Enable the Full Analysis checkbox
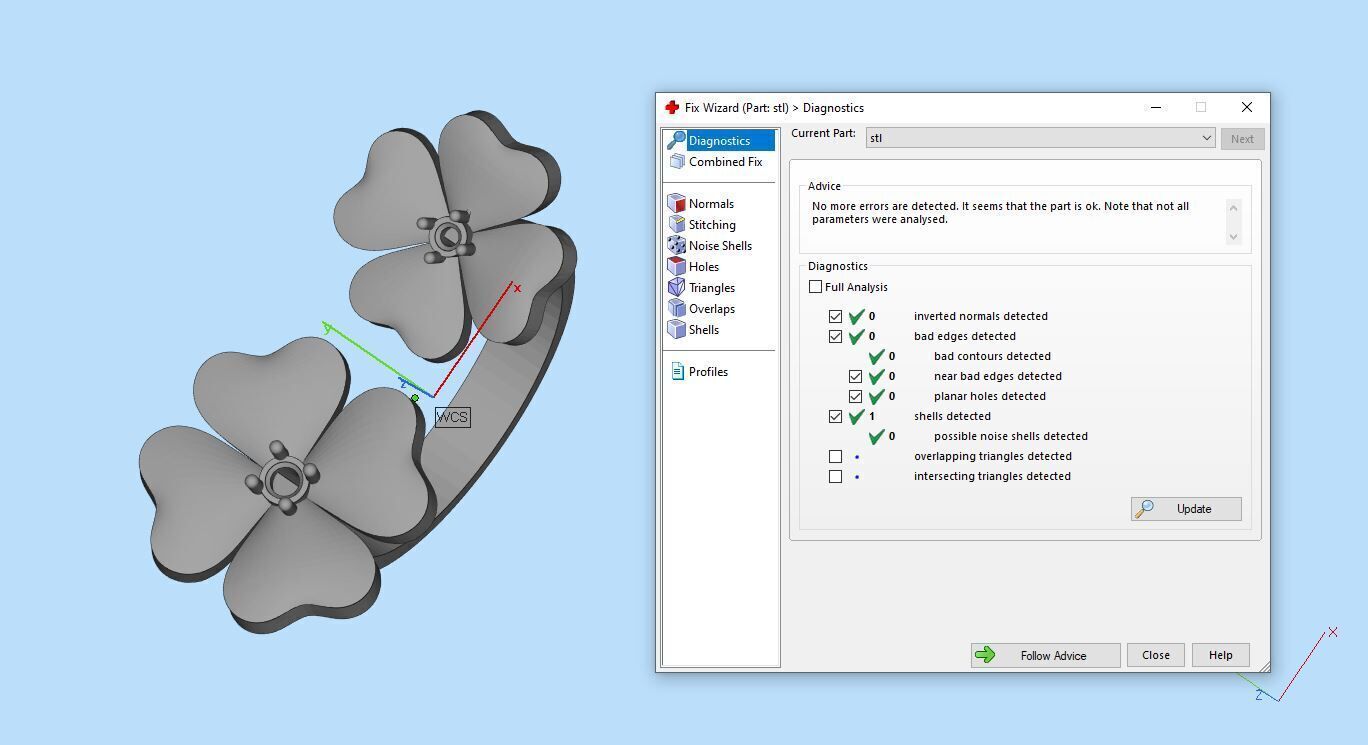 pos(815,287)
